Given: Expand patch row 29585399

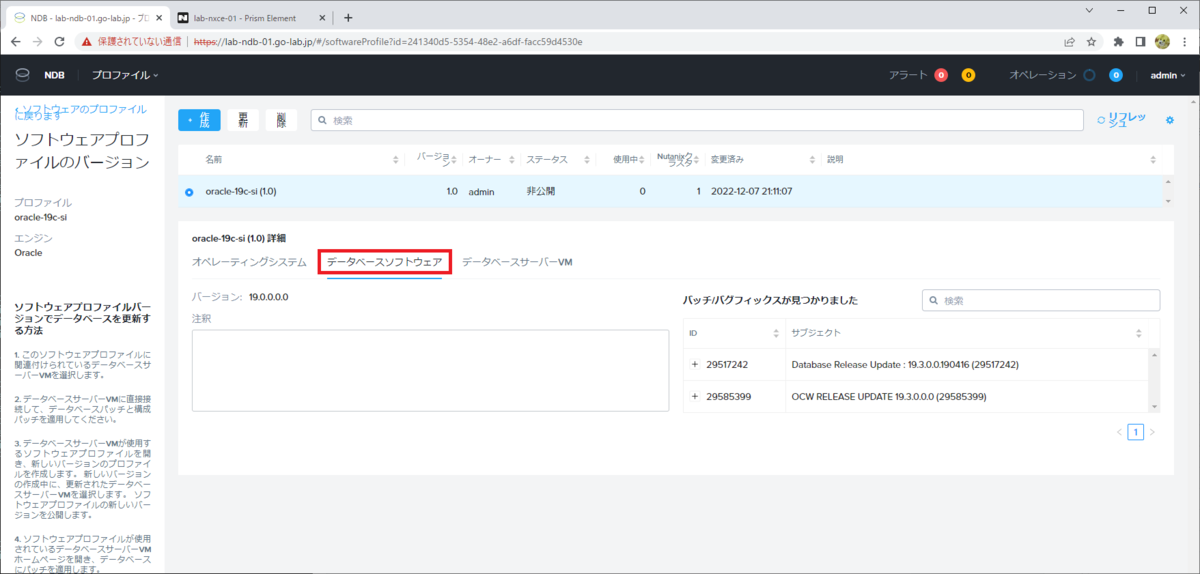Looking at the screenshot, I should pyautogui.click(x=695, y=396).
